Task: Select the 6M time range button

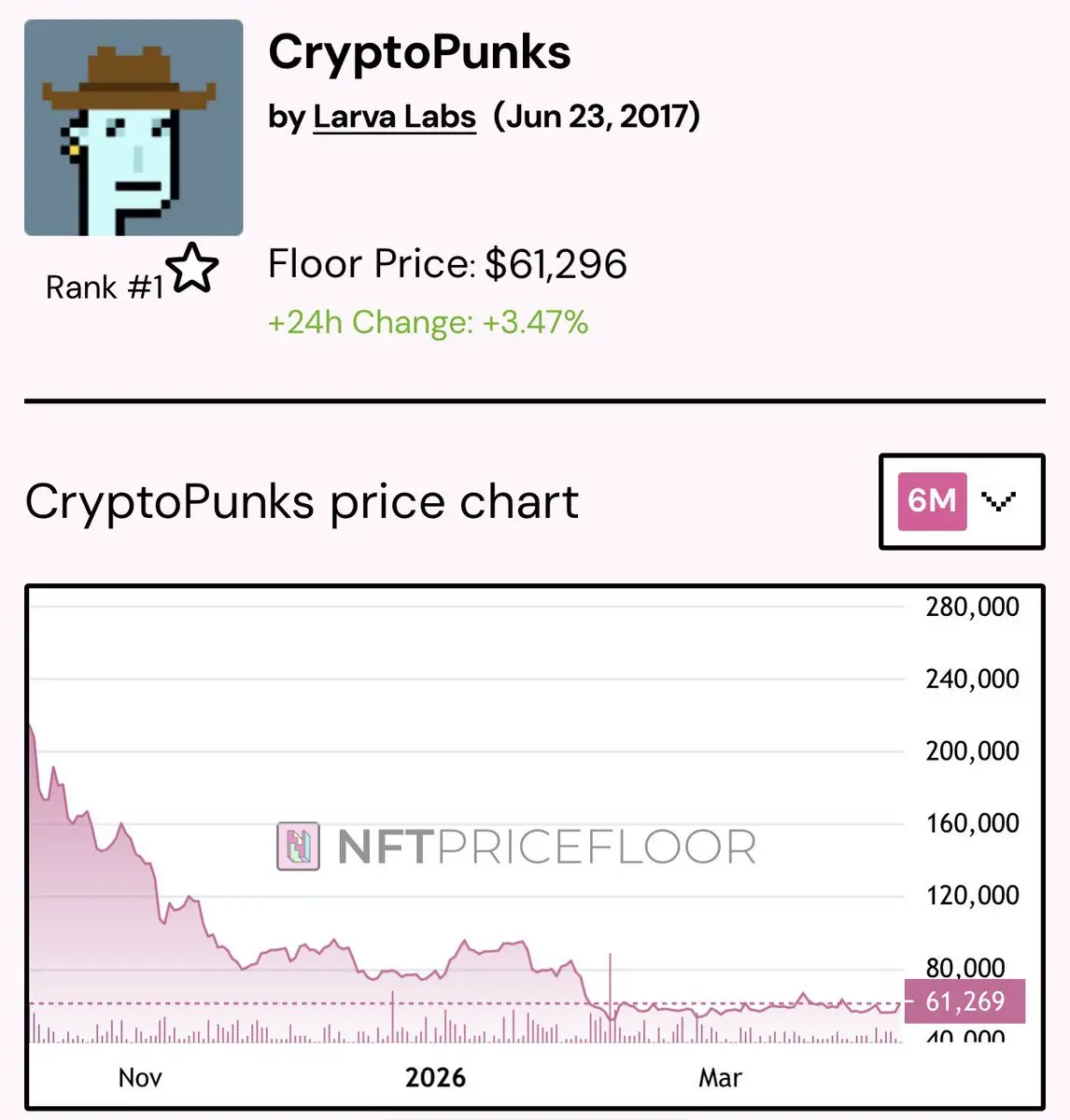Action: pyautogui.click(x=932, y=501)
